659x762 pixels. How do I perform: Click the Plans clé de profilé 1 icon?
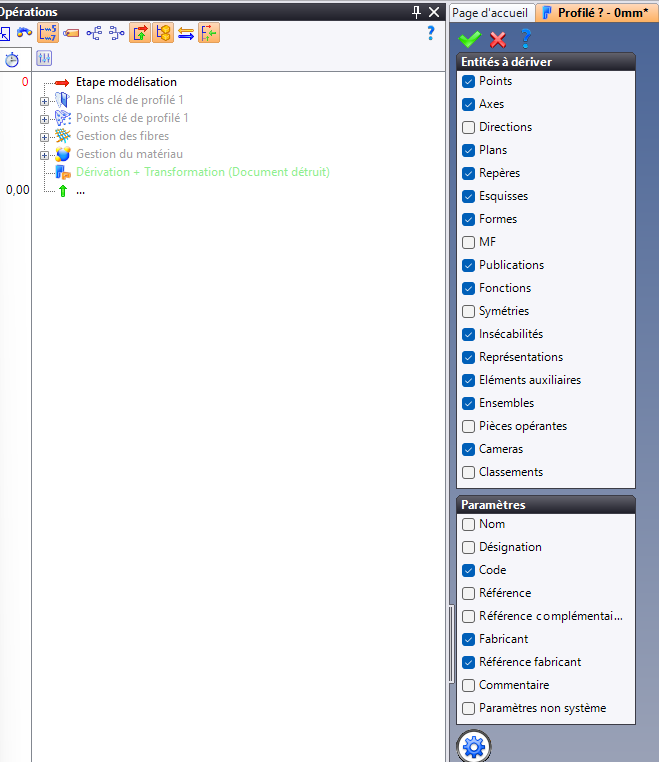(x=63, y=100)
